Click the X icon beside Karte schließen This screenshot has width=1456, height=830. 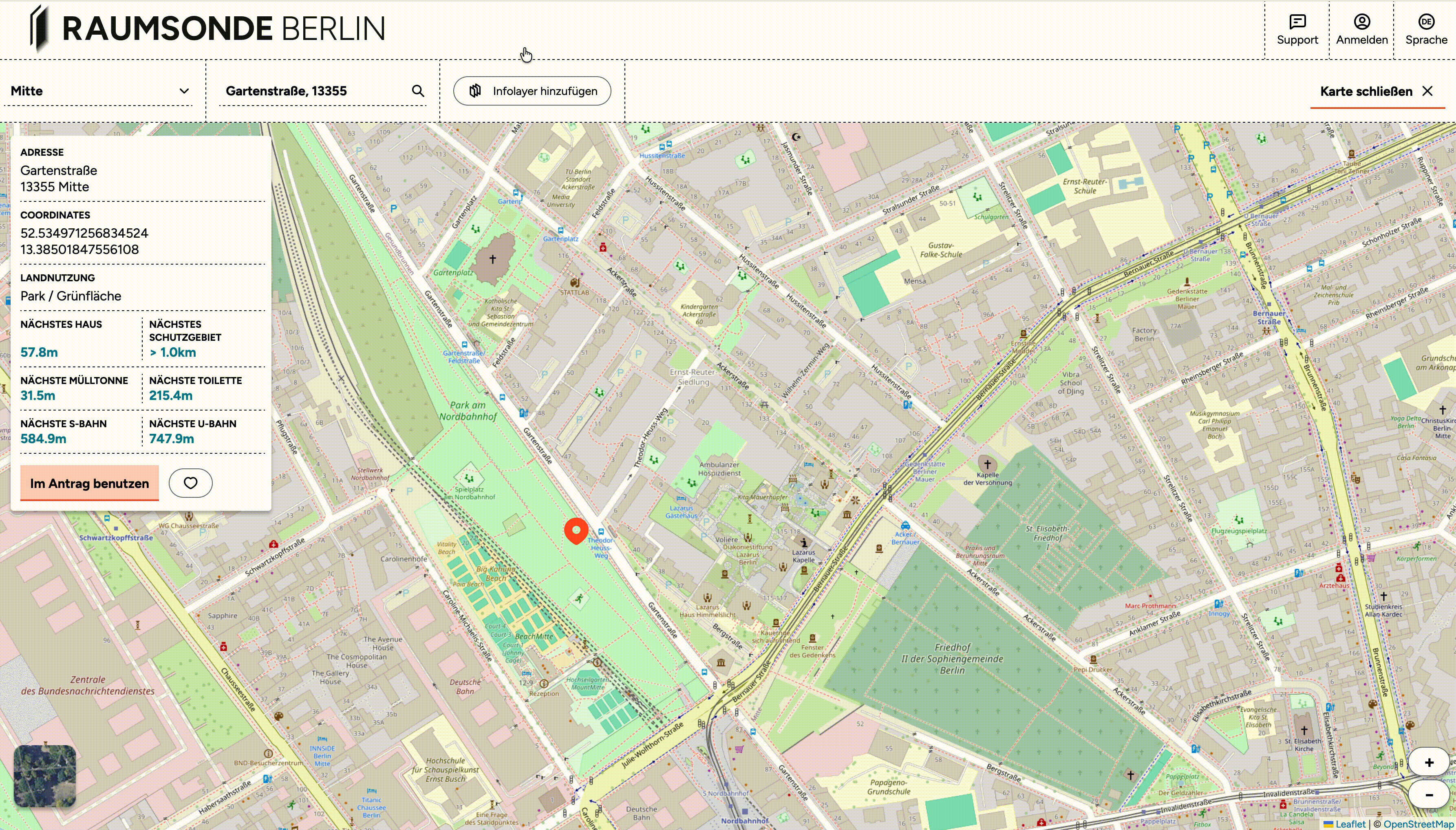point(1427,91)
